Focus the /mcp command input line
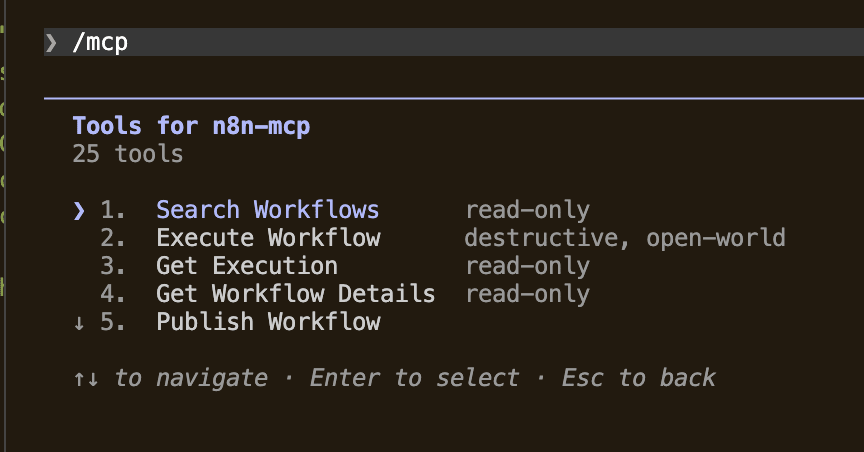 point(453,42)
